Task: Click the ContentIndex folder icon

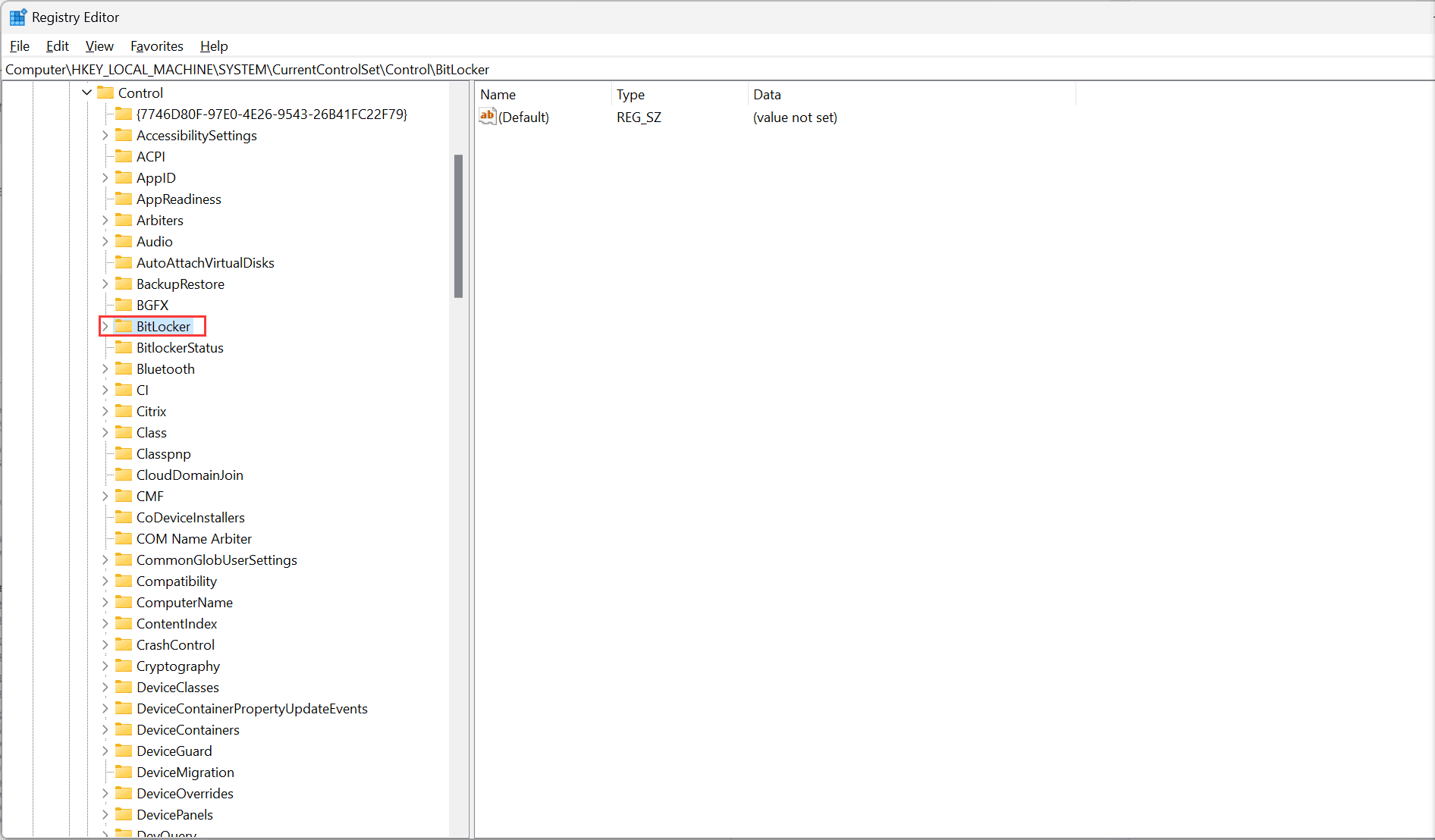Action: tap(124, 623)
